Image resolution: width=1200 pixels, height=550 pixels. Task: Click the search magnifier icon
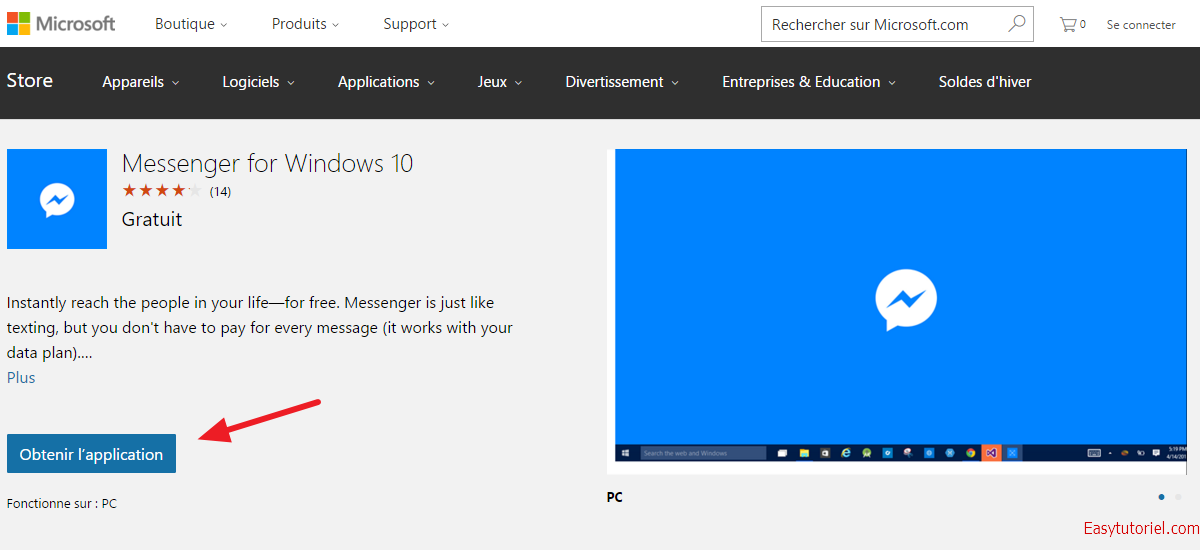pyautogui.click(x=1017, y=24)
